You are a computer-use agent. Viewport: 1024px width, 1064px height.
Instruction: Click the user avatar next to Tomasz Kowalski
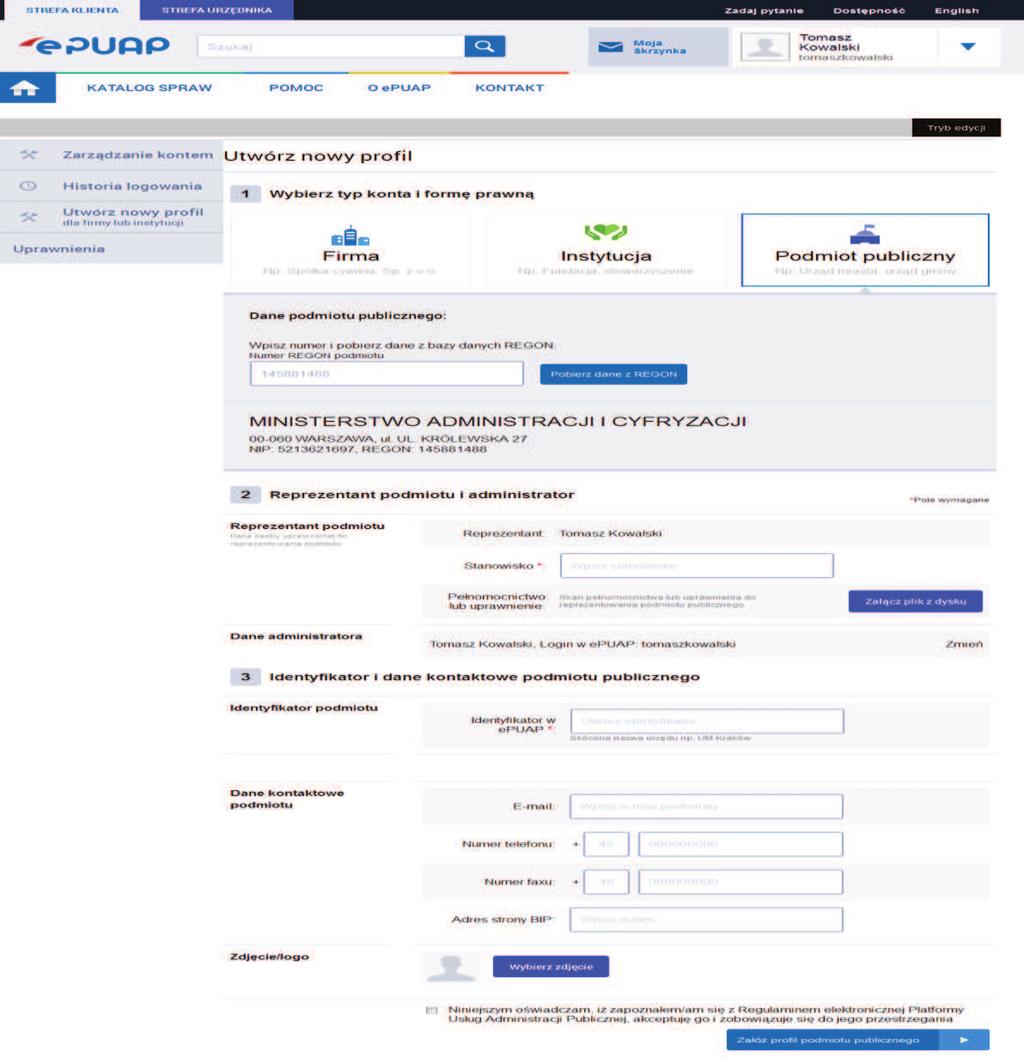click(765, 47)
